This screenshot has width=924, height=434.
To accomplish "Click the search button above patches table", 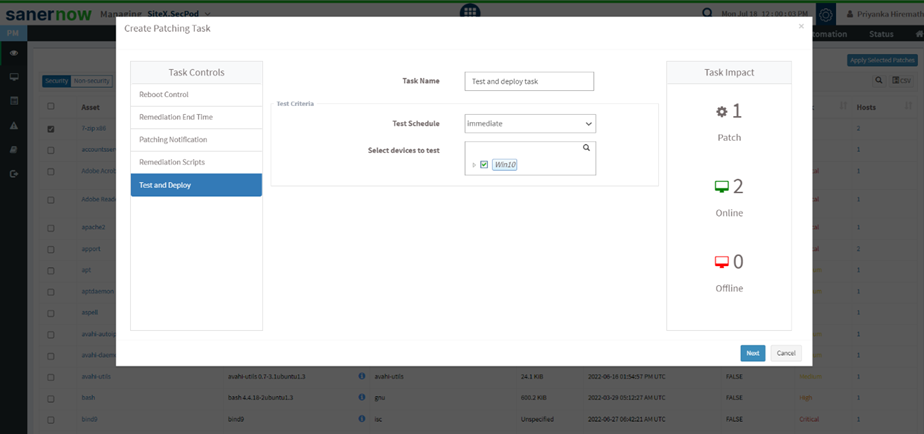I will (878, 81).
